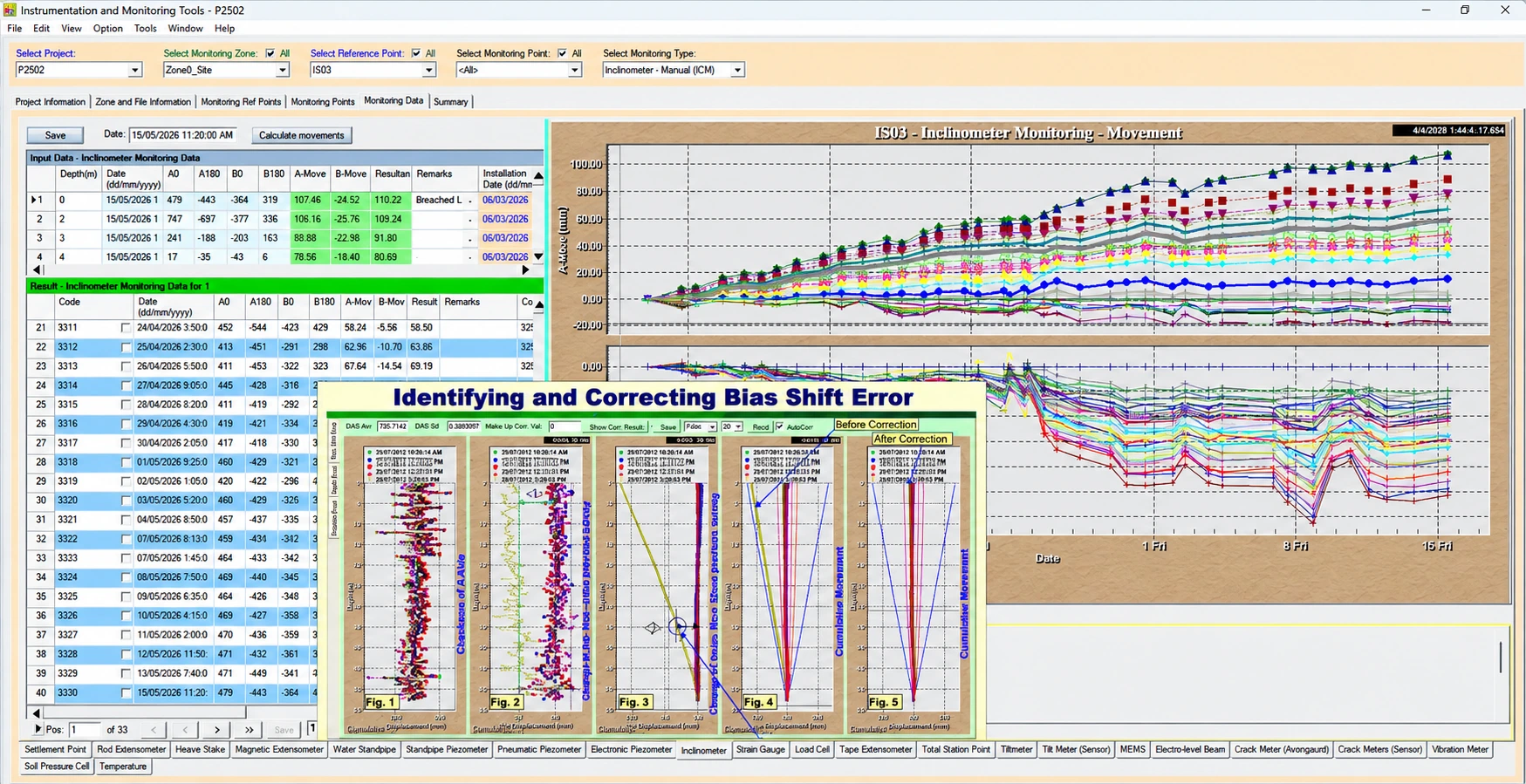Click the Heave Stake instrument button

click(200, 749)
